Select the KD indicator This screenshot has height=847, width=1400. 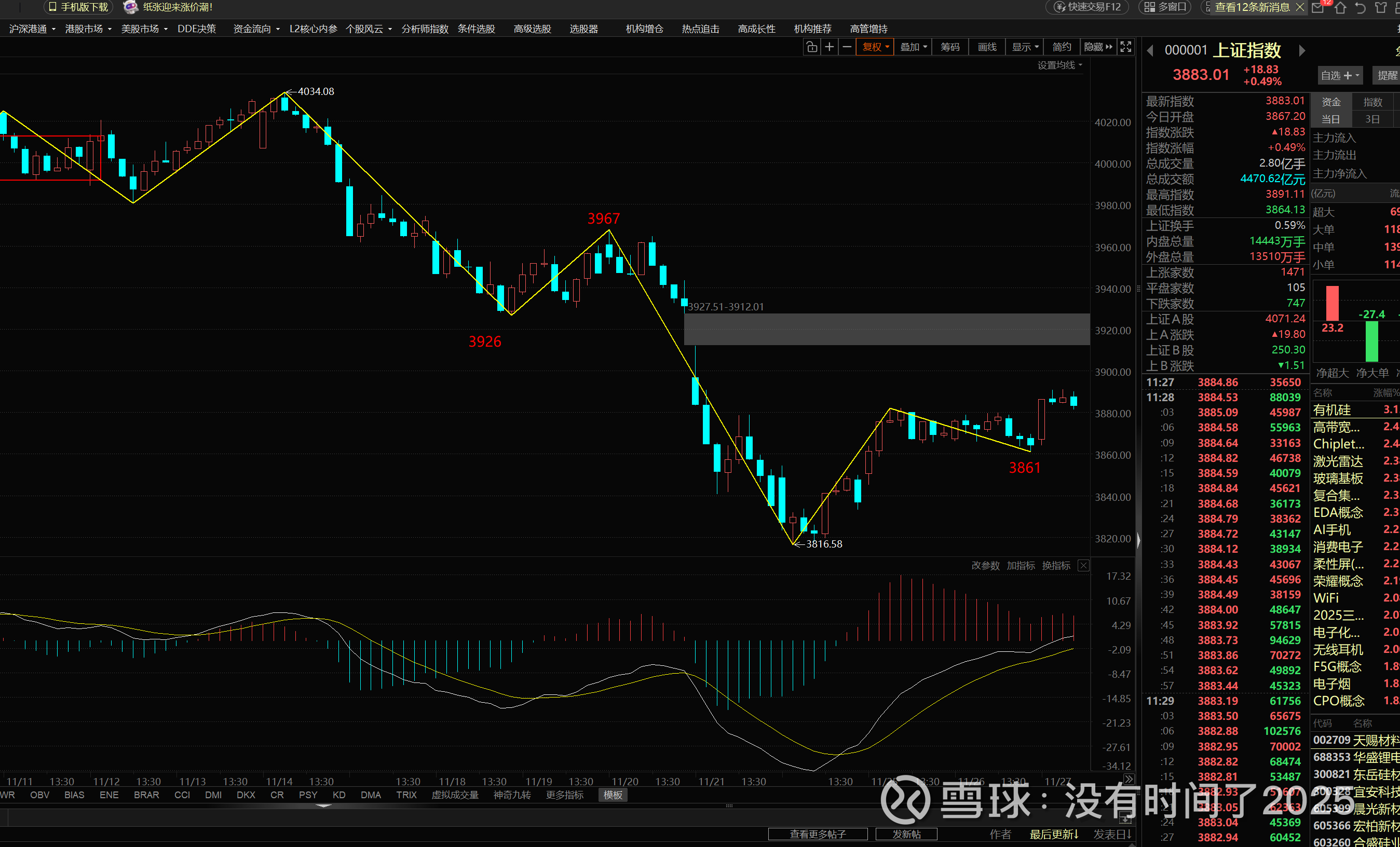[338, 795]
